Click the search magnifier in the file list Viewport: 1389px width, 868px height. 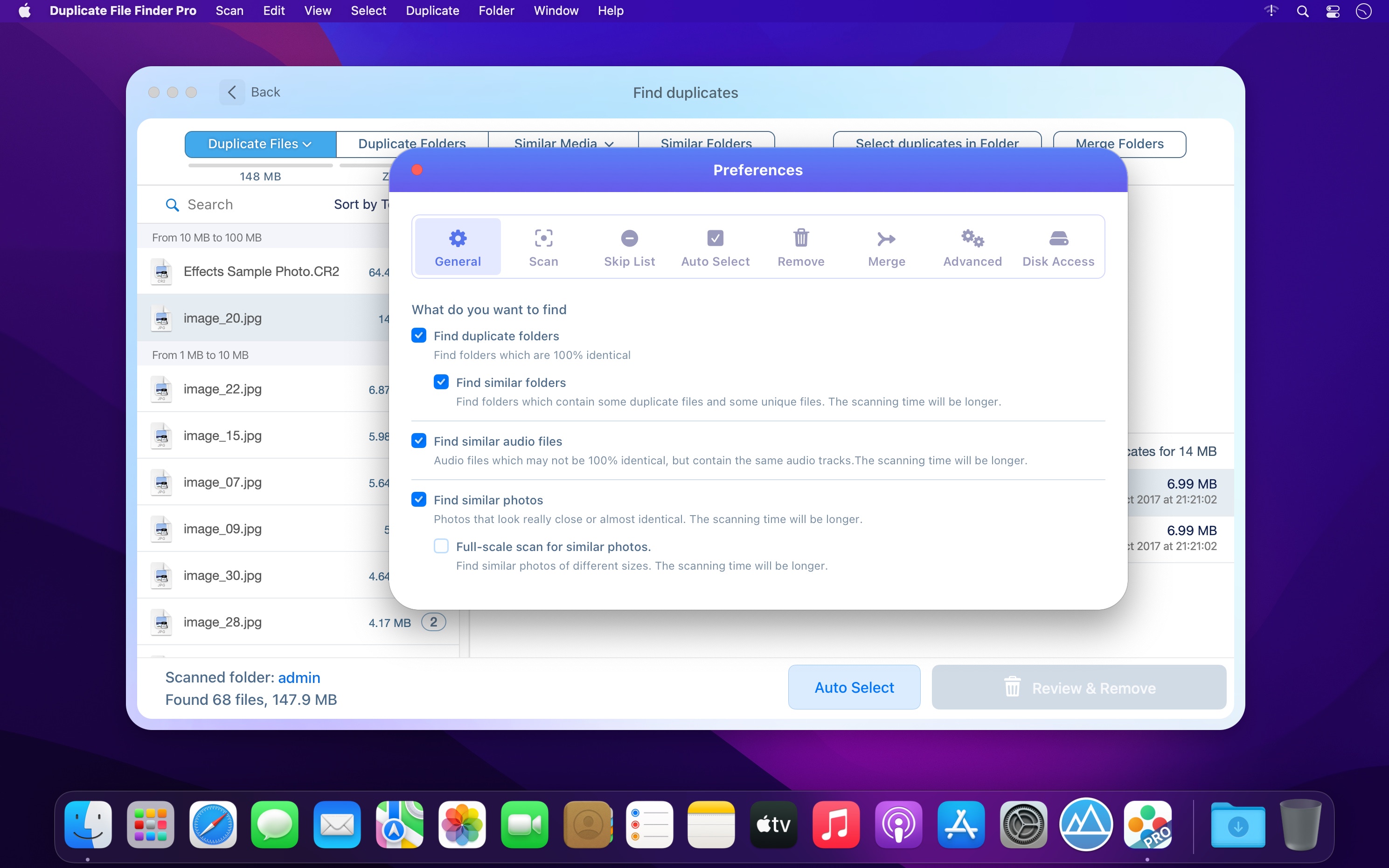click(172, 204)
